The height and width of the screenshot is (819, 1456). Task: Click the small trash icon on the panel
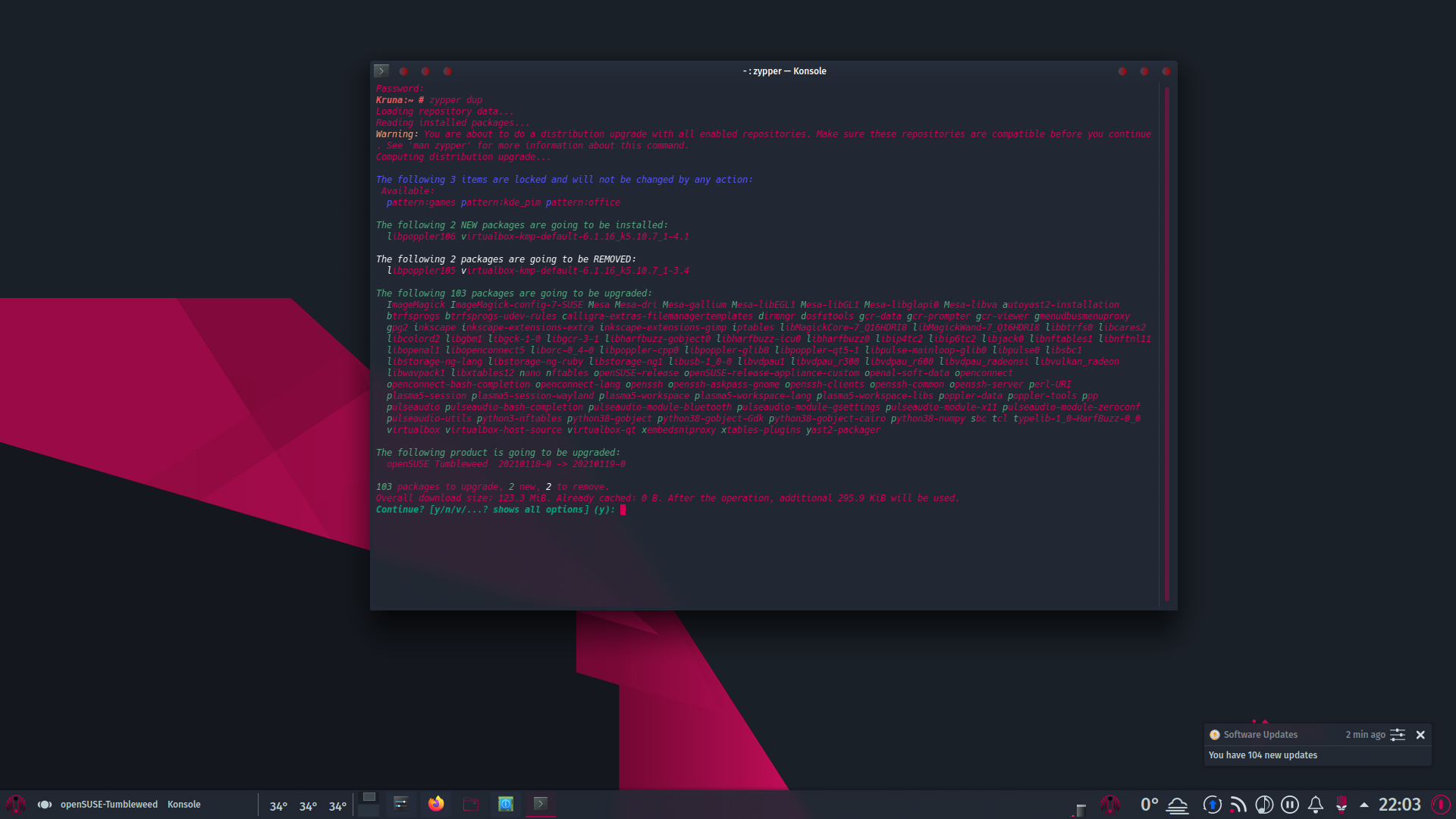pyautogui.click(x=1081, y=809)
